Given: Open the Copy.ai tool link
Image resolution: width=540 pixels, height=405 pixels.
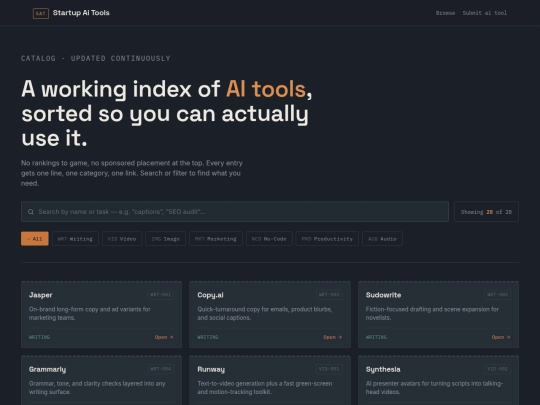Looking at the screenshot, I should 333,337.
